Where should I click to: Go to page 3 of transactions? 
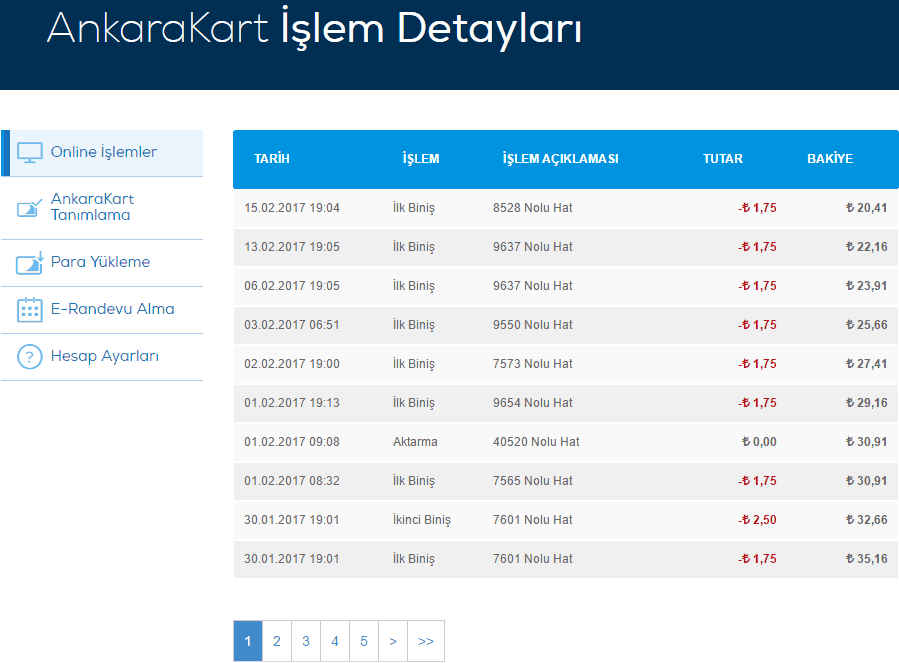(x=306, y=641)
